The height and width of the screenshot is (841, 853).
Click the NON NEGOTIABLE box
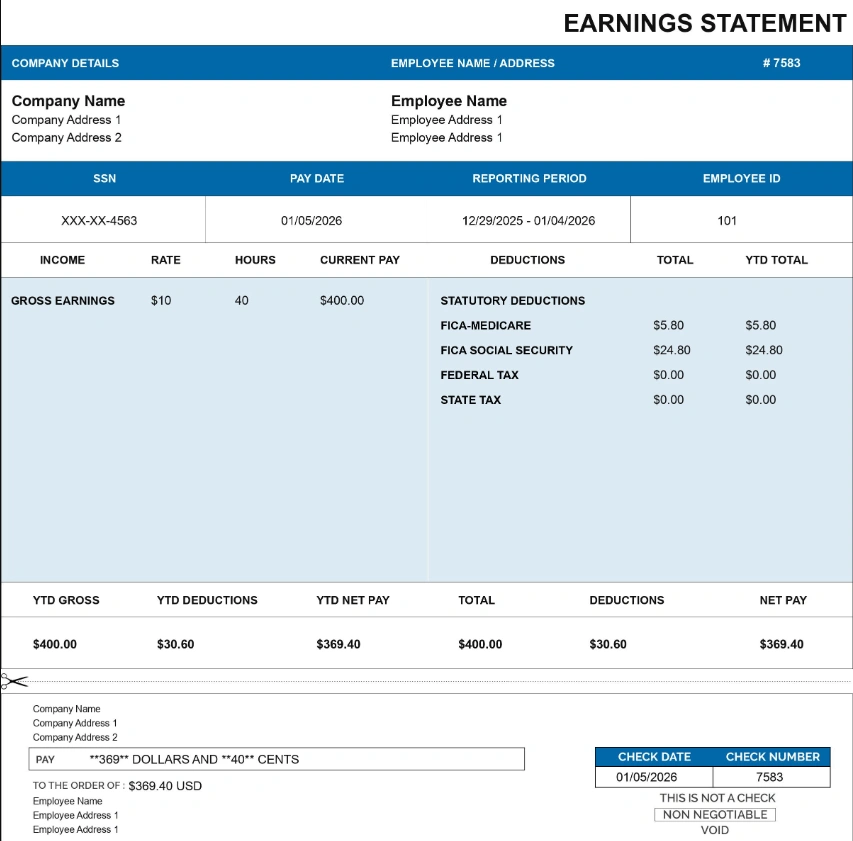(x=715, y=815)
